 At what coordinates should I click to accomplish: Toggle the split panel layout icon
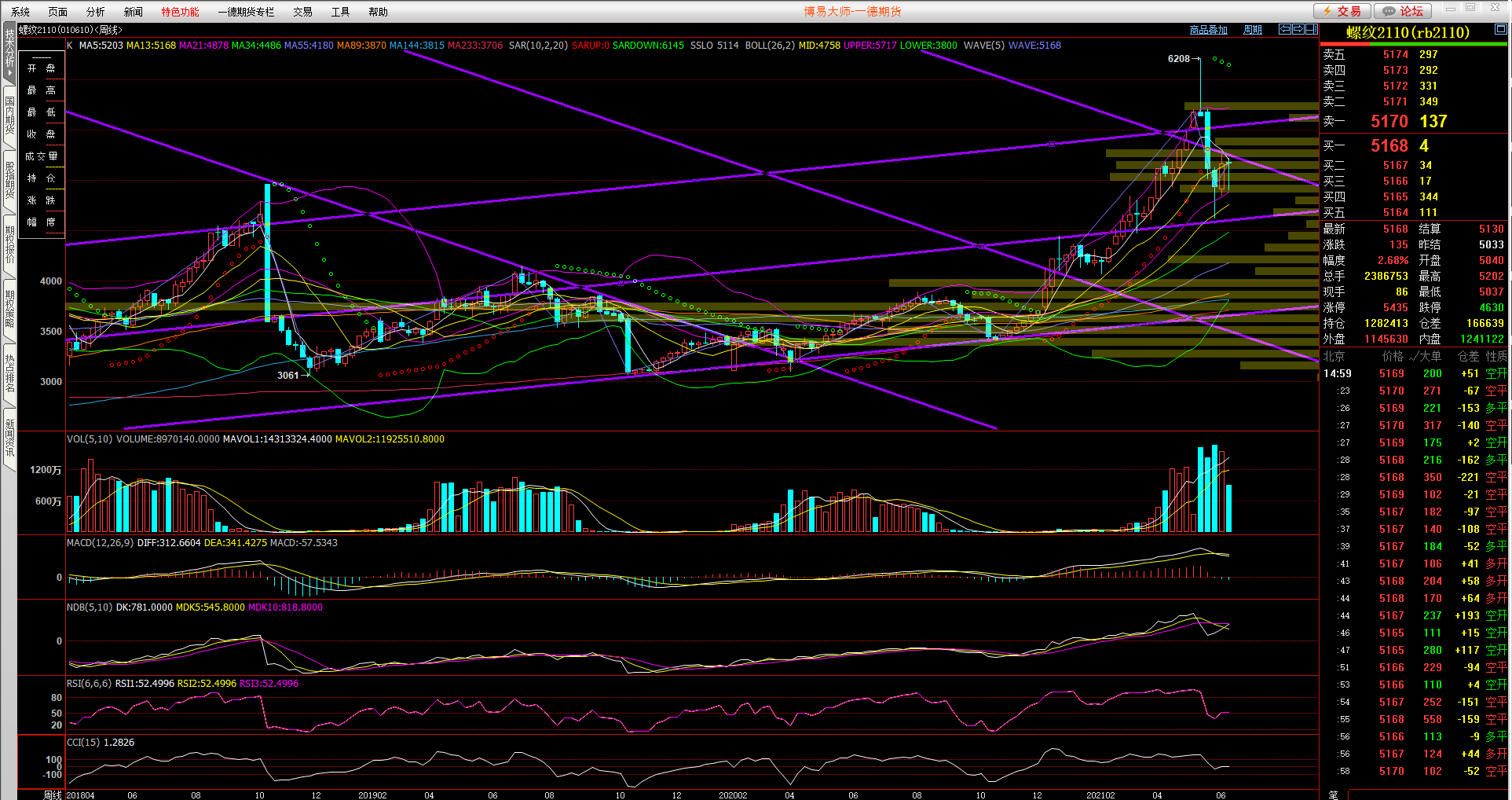pos(1311,29)
